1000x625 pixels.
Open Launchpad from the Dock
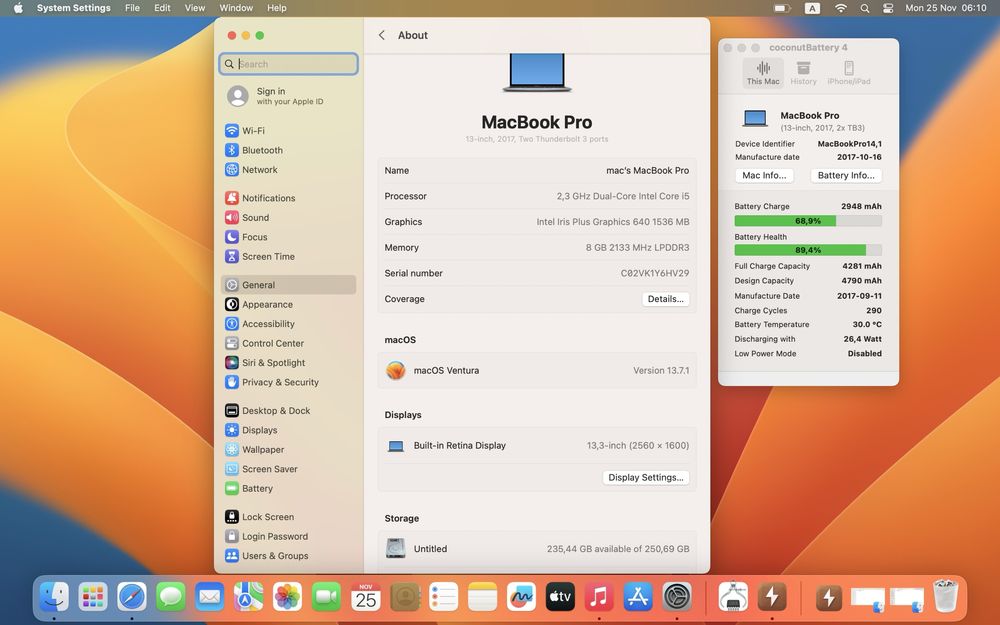point(93,598)
